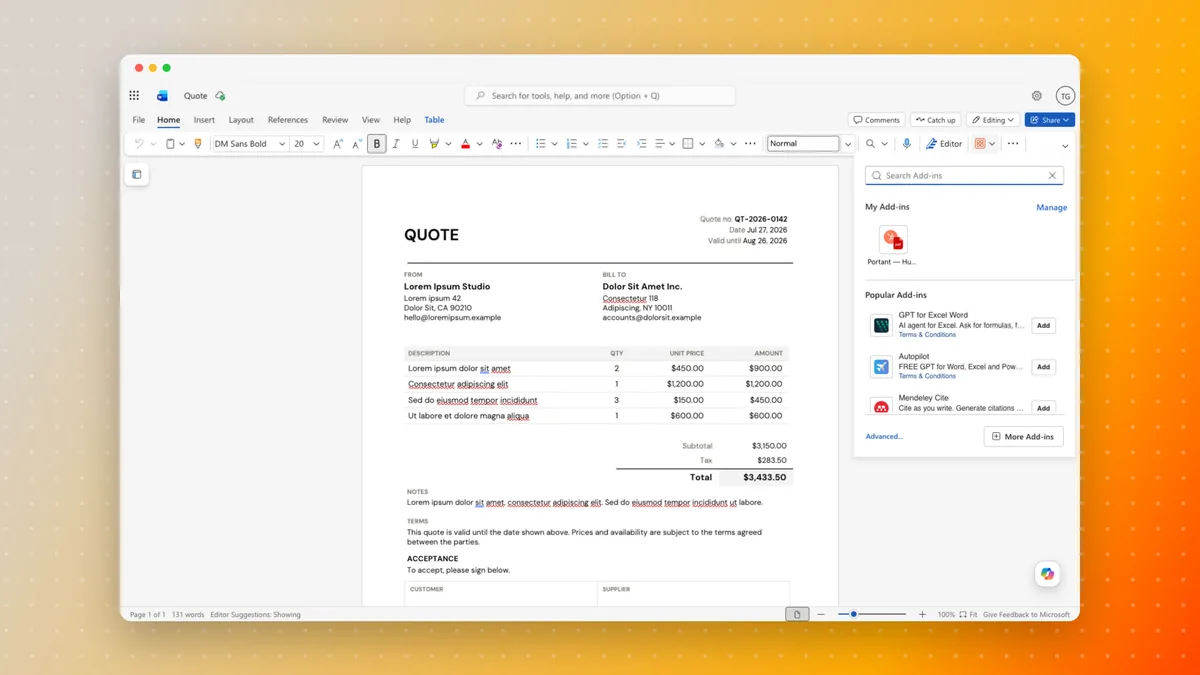Clear text formatting
Viewport: 1200px width, 675px height.
point(497,144)
